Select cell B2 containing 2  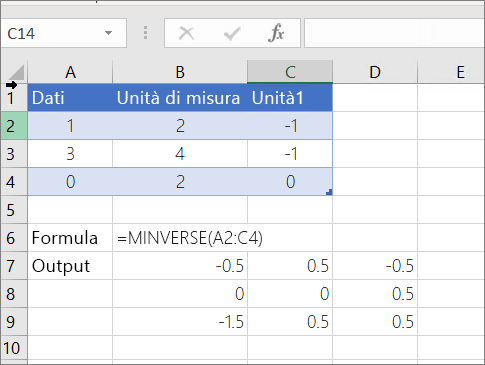[x=180, y=126]
